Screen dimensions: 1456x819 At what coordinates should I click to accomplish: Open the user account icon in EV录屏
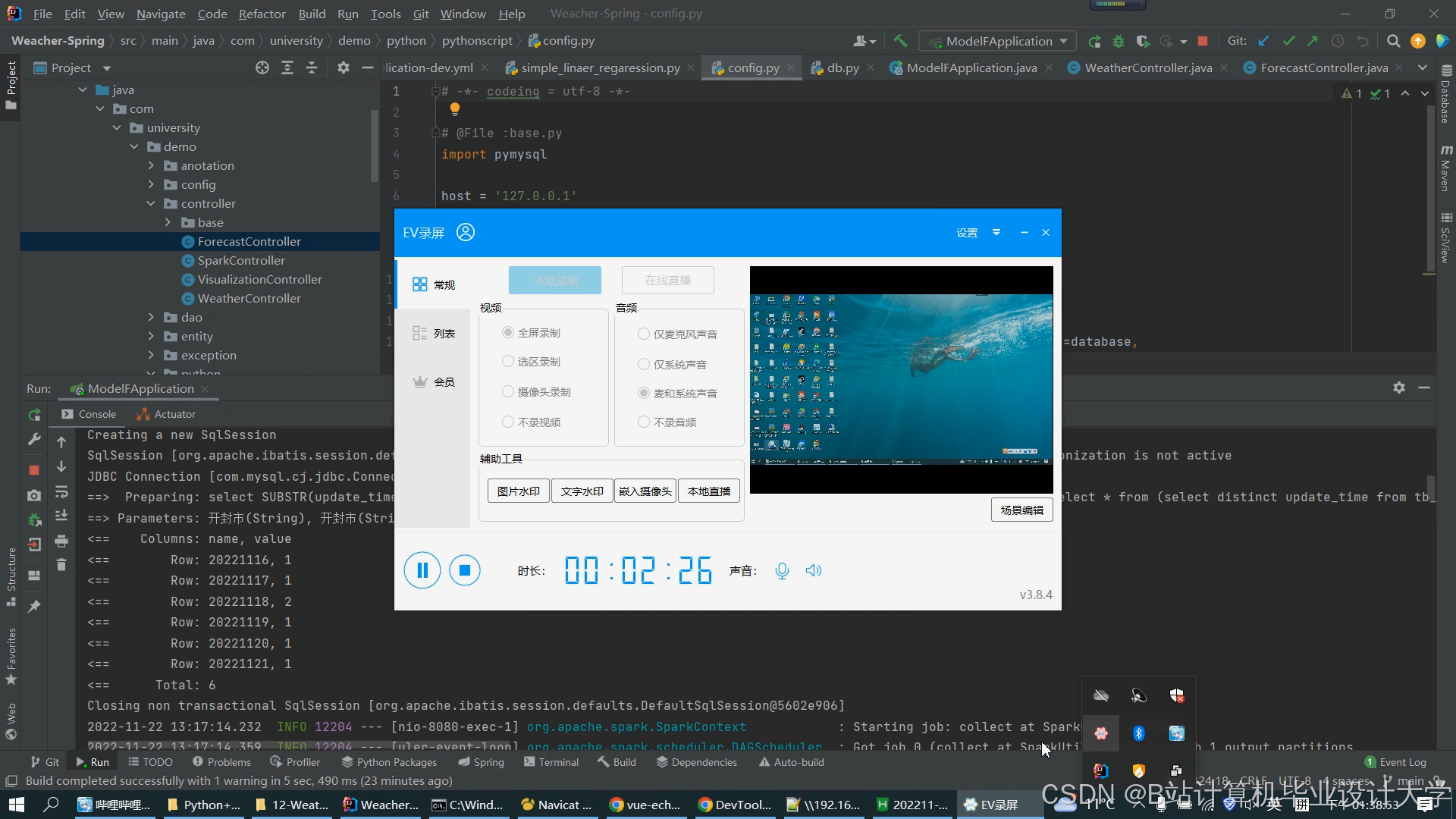(466, 232)
